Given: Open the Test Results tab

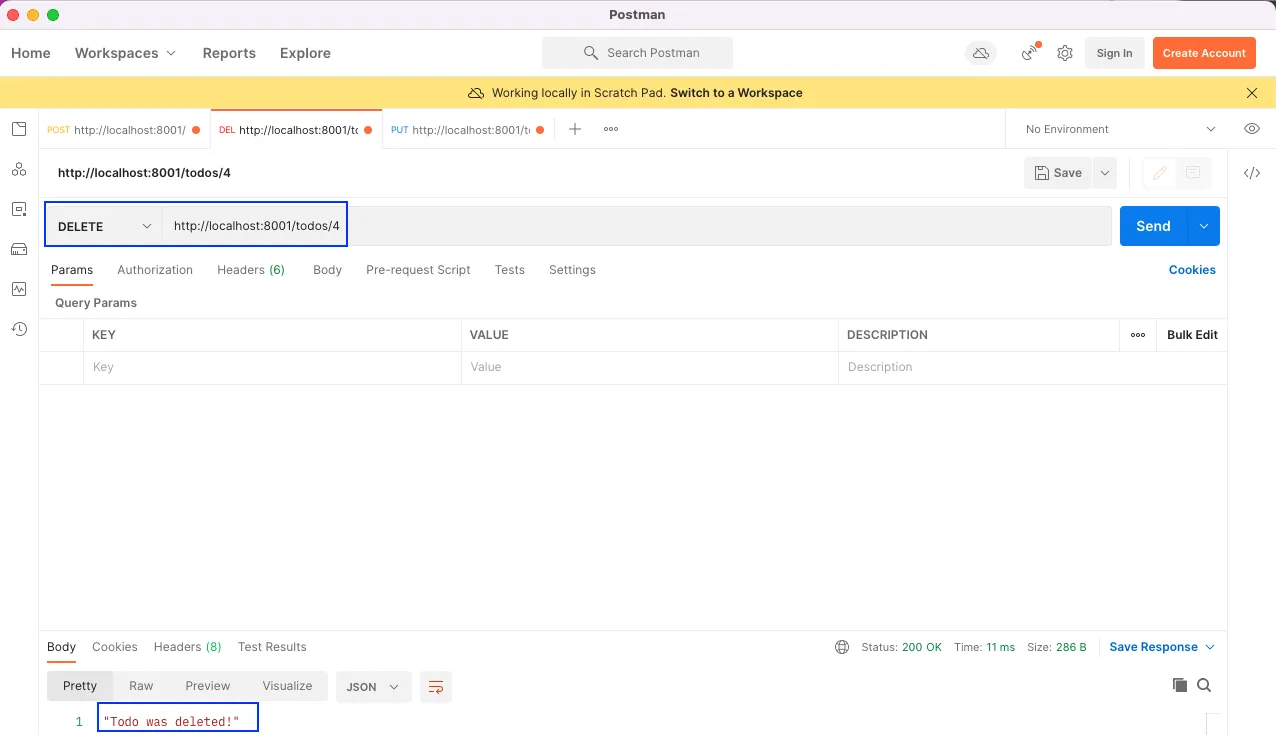Looking at the screenshot, I should pyautogui.click(x=272, y=647).
